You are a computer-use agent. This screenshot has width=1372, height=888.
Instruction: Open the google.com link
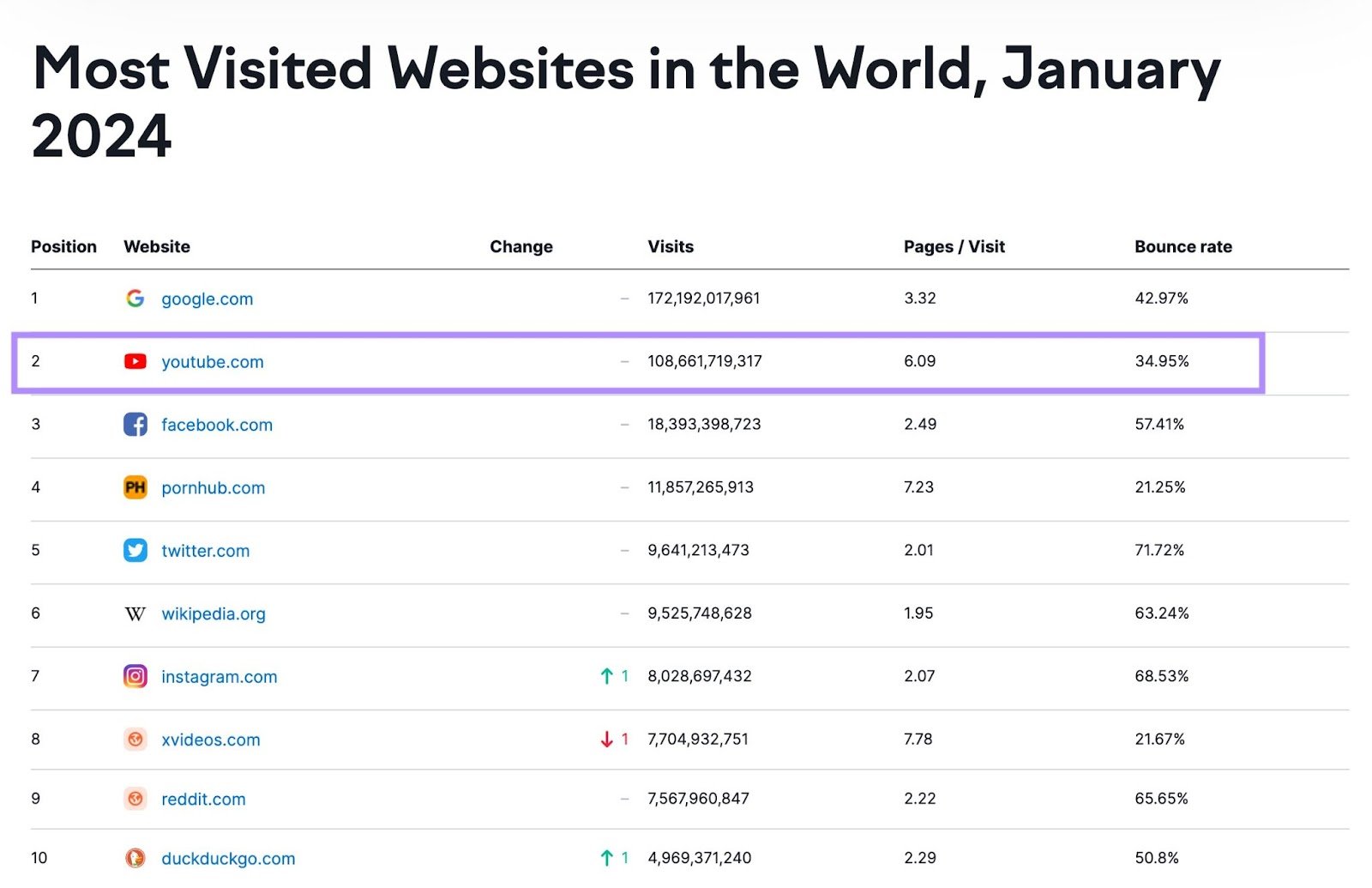coord(207,299)
